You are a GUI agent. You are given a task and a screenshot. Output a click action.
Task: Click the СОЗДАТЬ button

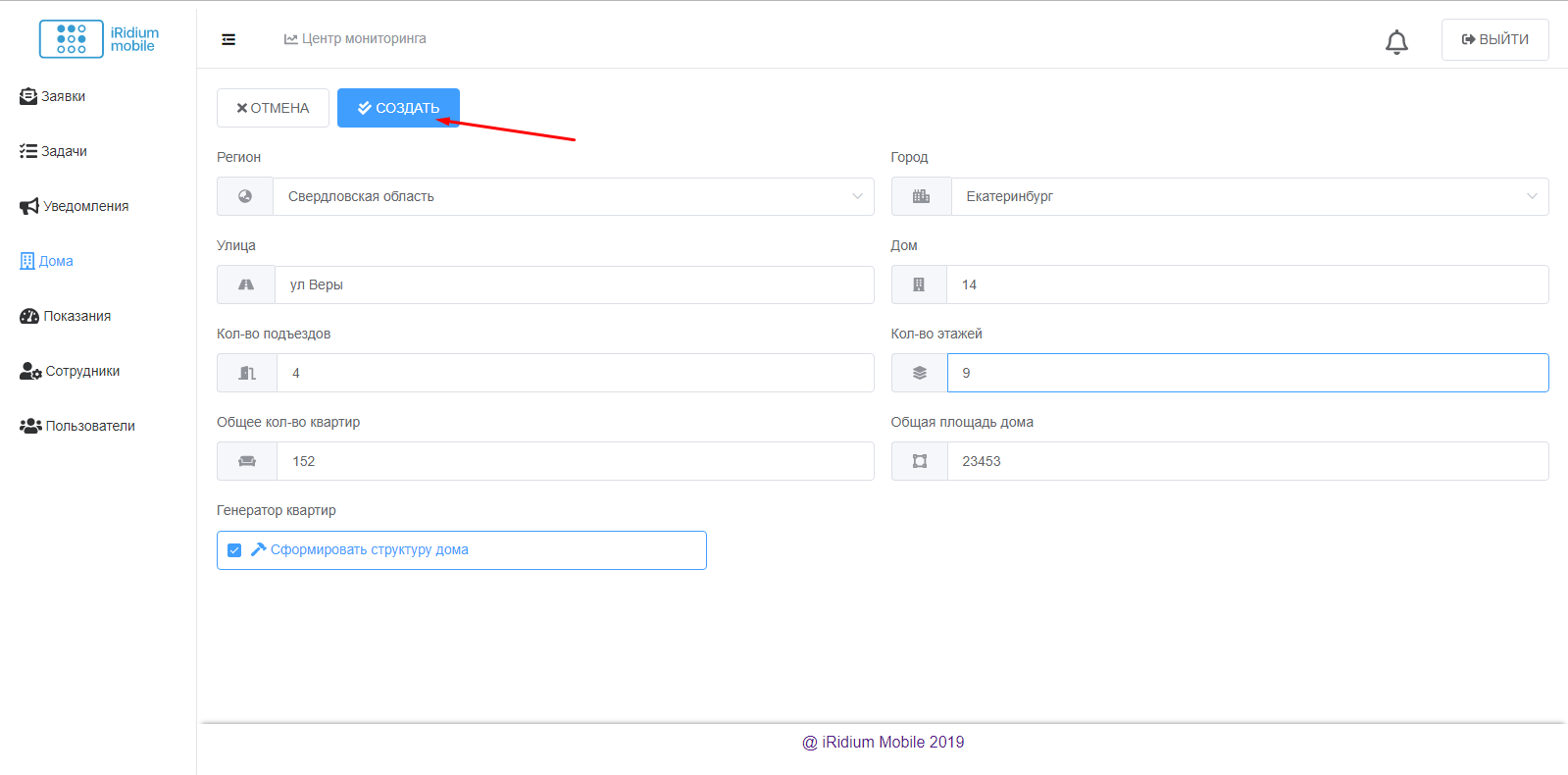398,108
